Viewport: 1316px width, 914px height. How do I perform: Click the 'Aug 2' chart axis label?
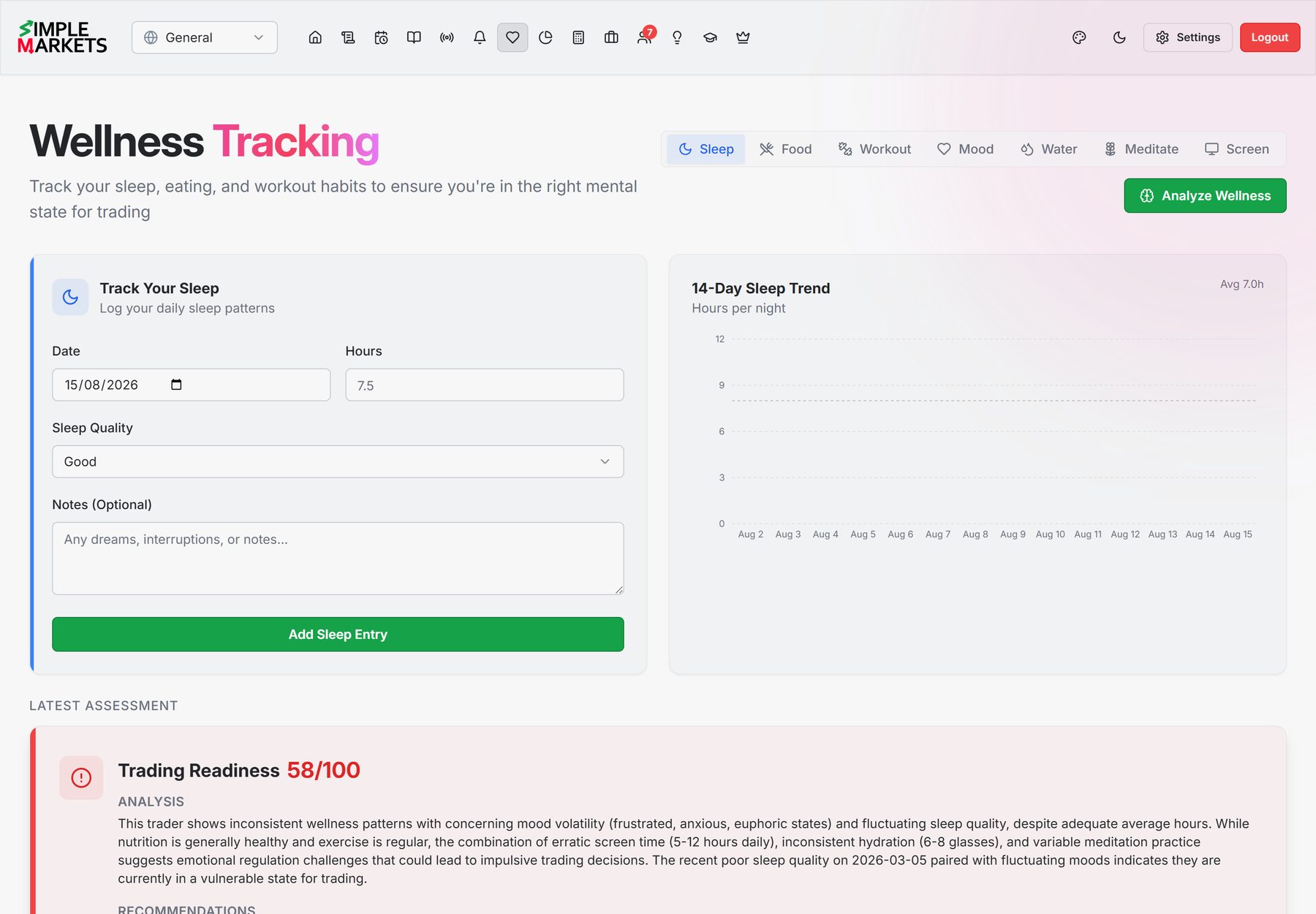pos(750,535)
